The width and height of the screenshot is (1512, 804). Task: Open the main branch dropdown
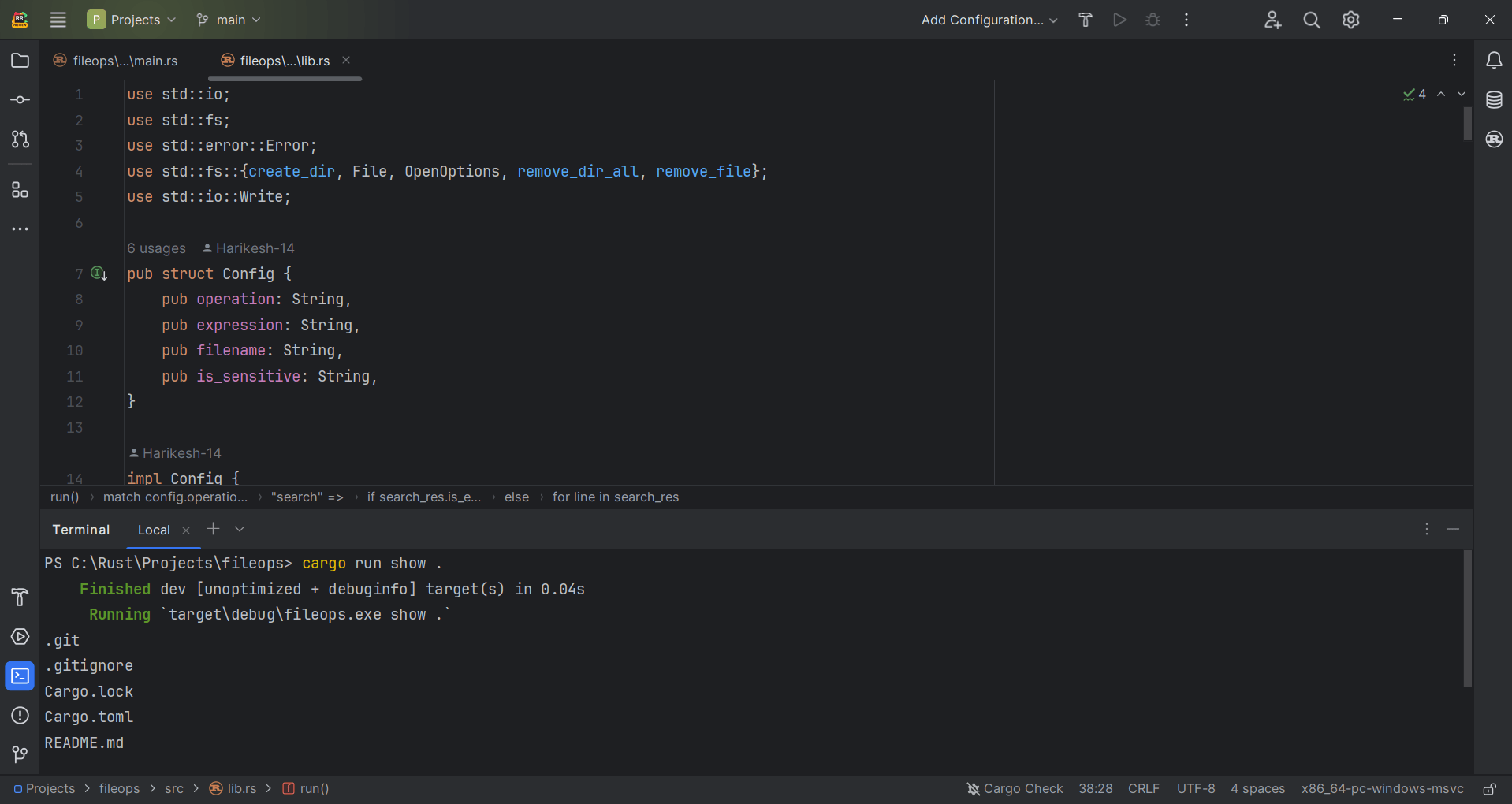[229, 20]
